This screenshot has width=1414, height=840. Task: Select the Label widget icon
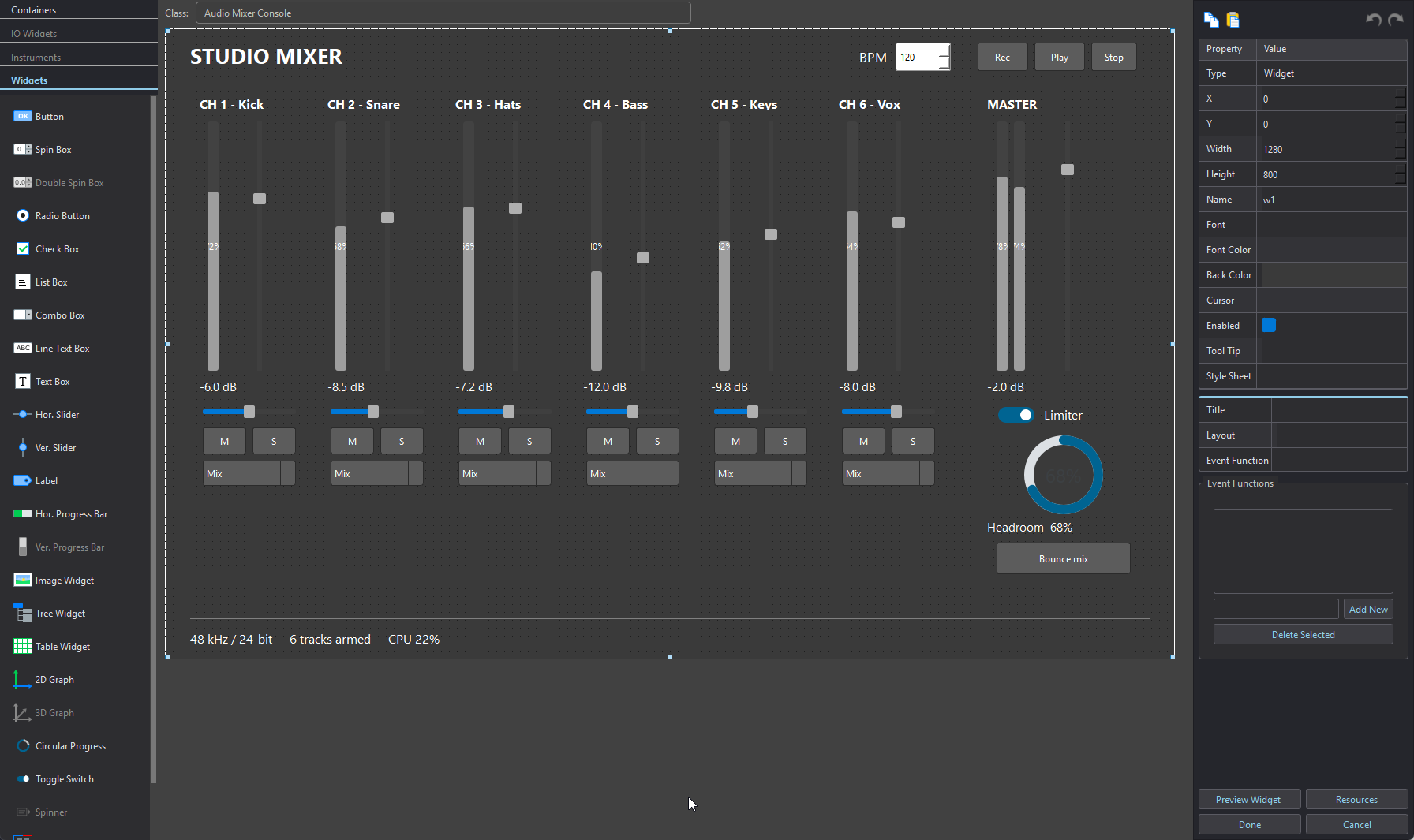[23, 480]
